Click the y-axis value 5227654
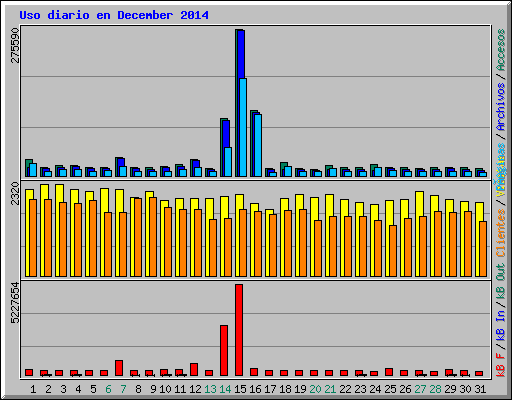This screenshot has width=512, height=400. click(15, 303)
